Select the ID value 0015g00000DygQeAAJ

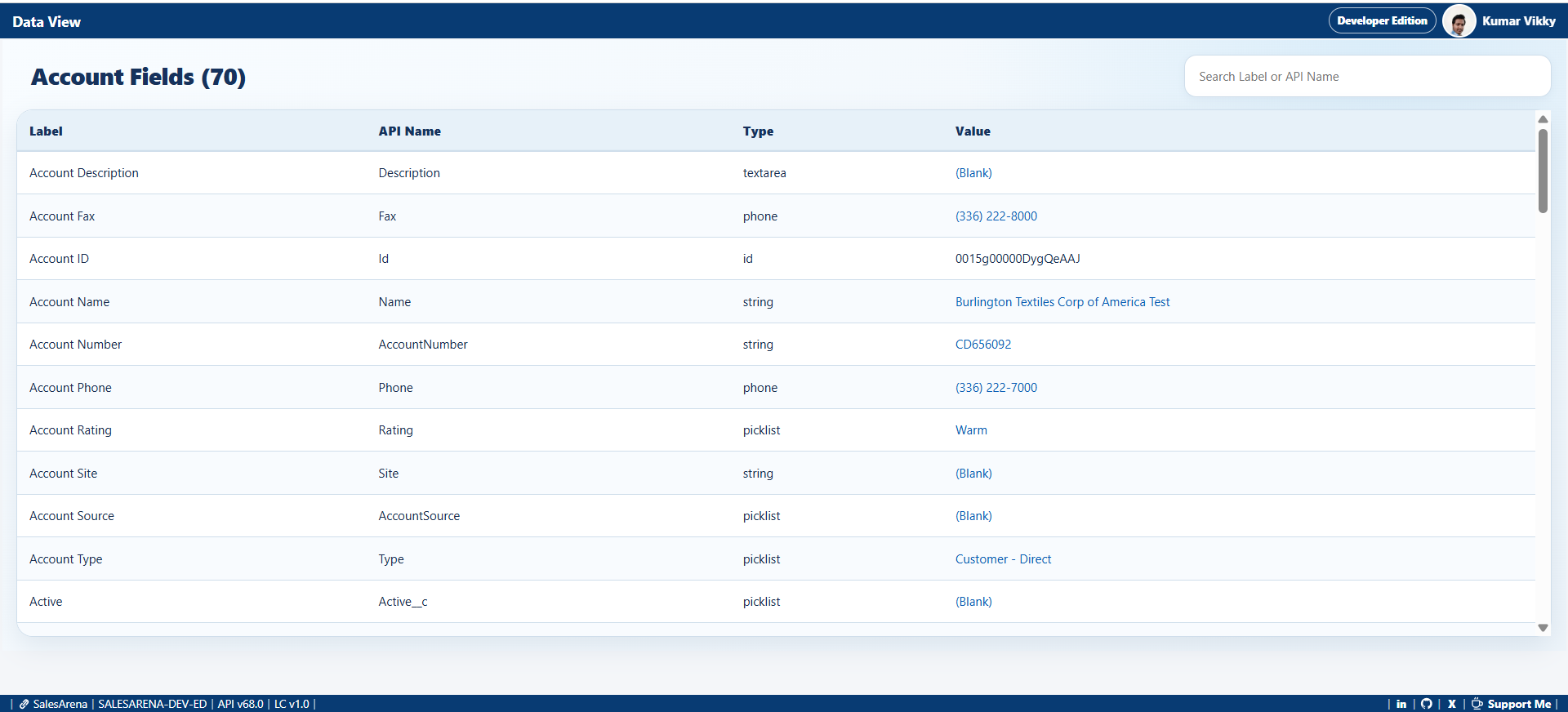pos(1018,259)
